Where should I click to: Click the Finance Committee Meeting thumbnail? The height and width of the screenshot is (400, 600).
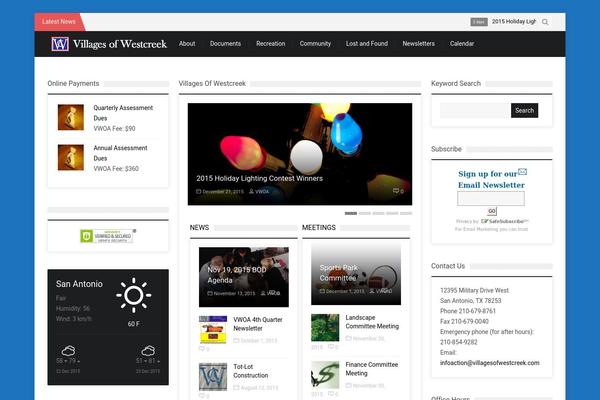pos(325,375)
